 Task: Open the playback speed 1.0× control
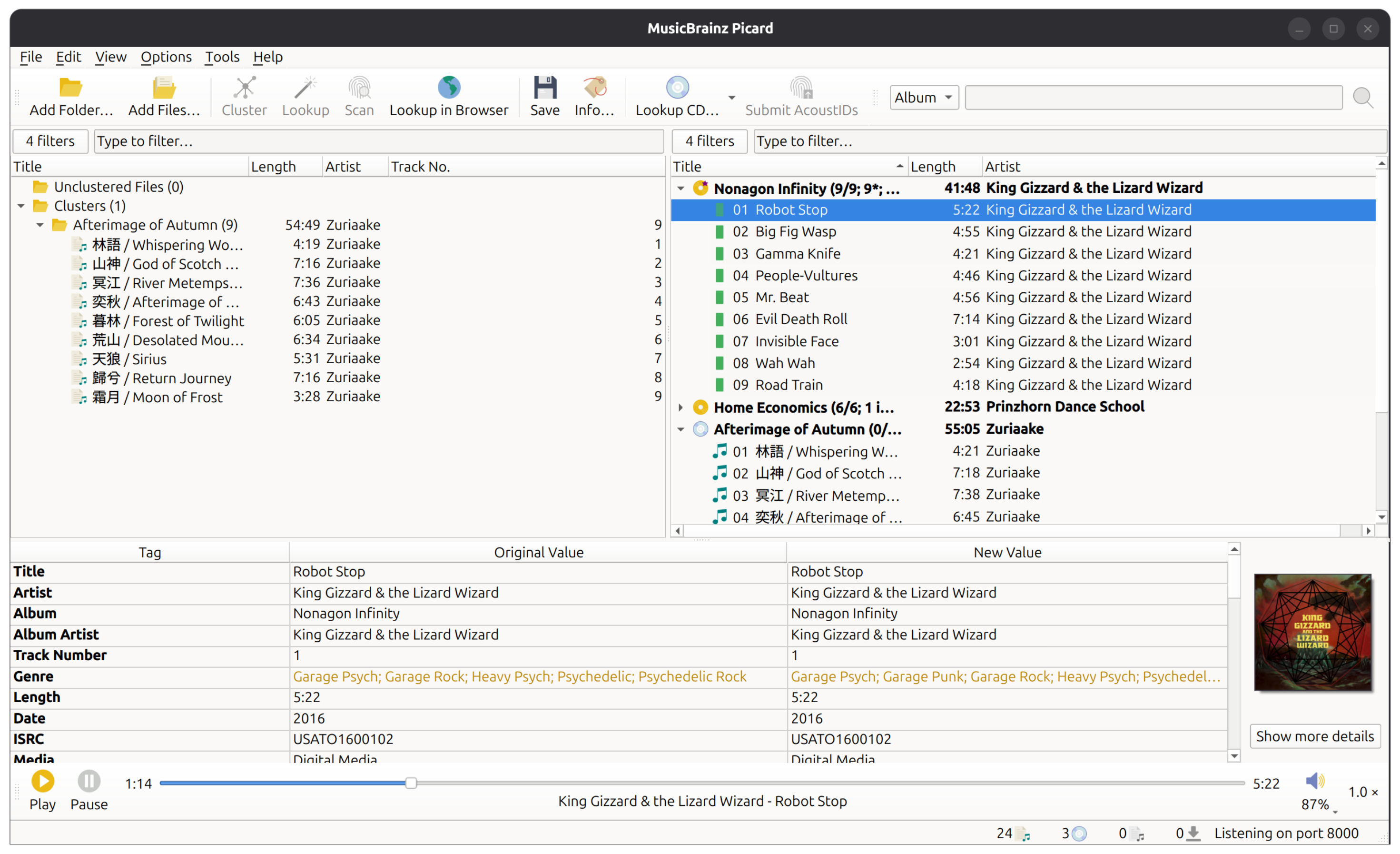(x=1362, y=792)
